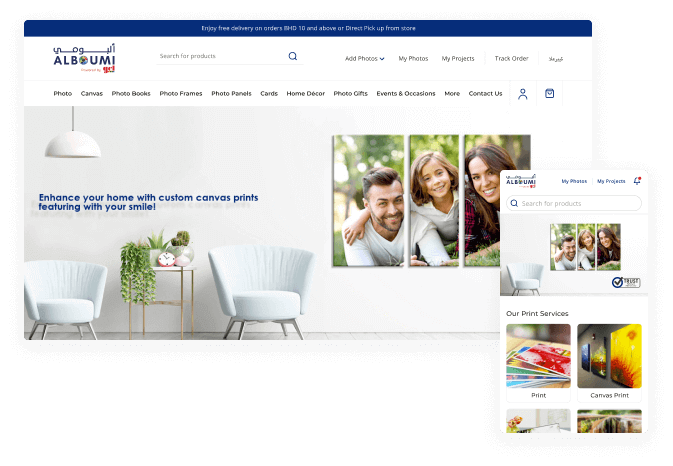Screen dimensions: 673x466
Task: Click the Alboumi logo in mobile view
Action: pos(521,181)
